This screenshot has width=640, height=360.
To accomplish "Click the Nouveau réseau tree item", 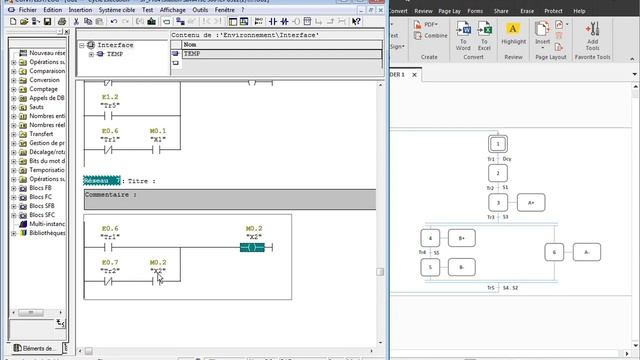I will (x=42, y=53).
